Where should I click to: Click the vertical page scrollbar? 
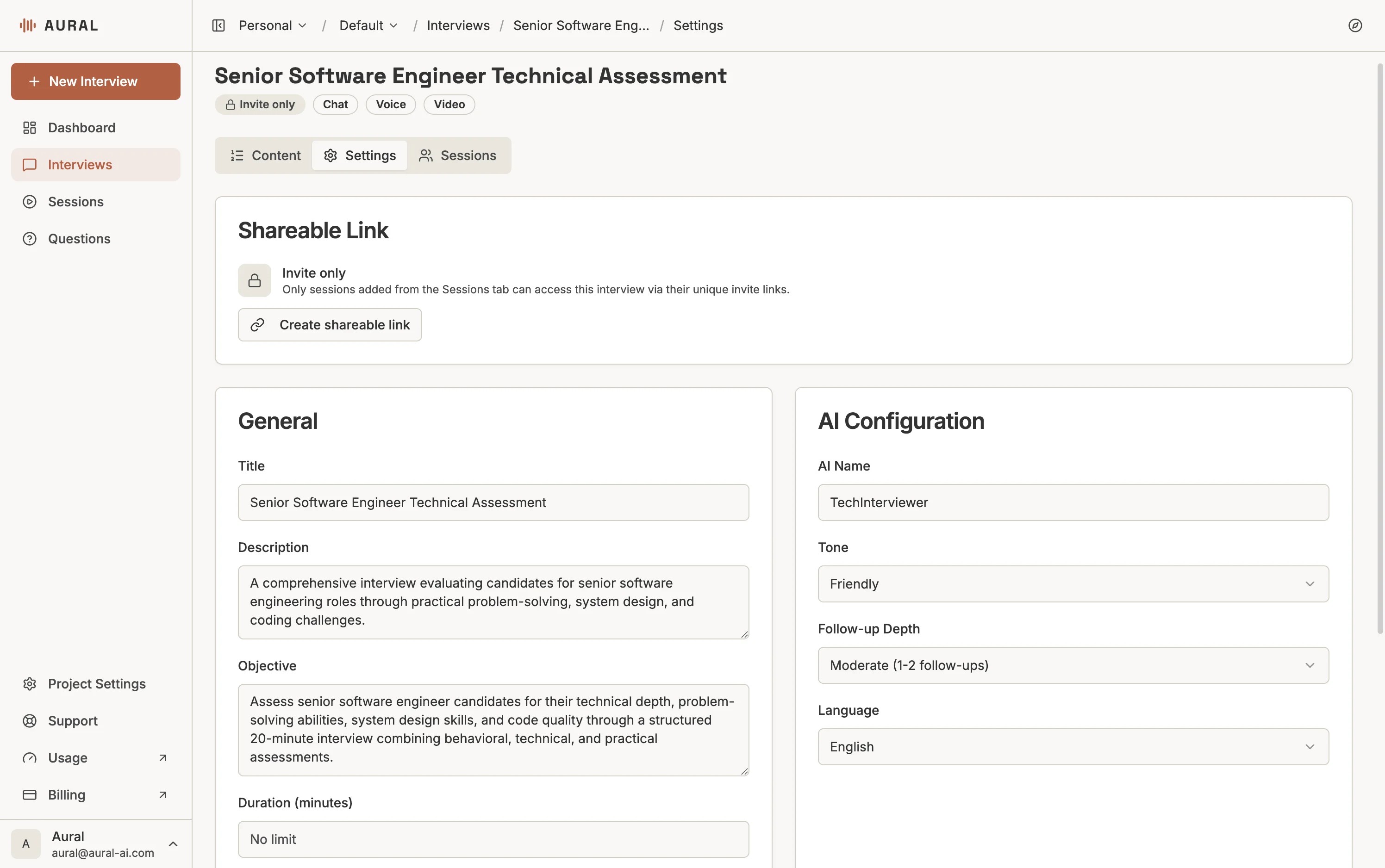point(1380,348)
